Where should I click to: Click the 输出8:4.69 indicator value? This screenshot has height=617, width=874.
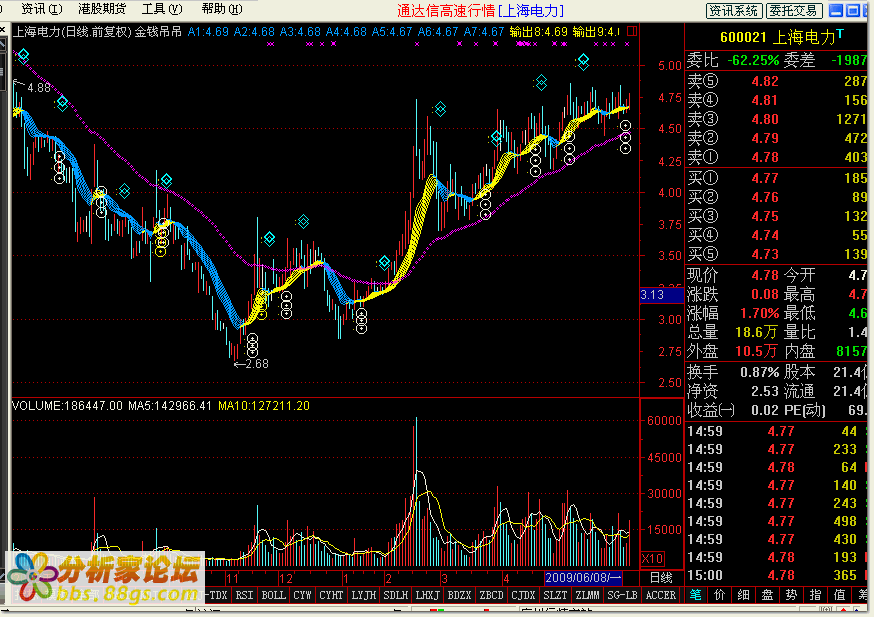coord(538,32)
